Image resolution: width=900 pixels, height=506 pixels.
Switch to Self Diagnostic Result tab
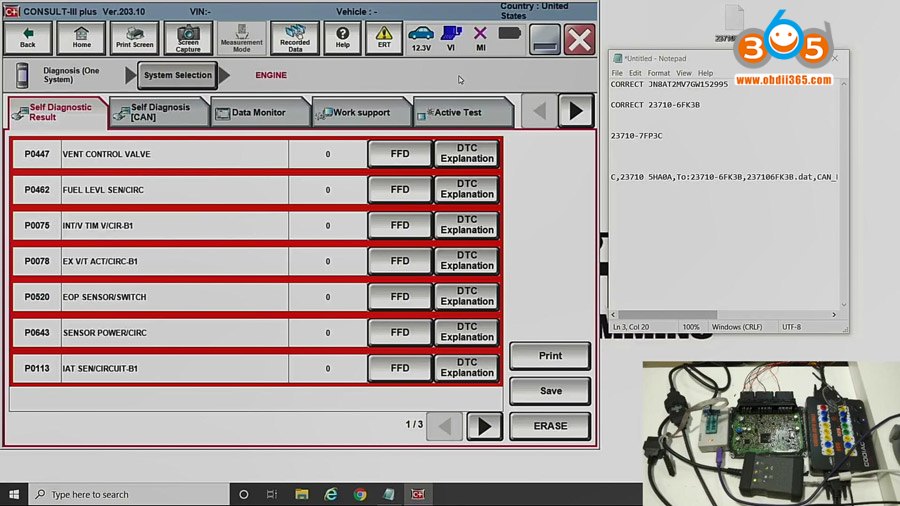[x=58, y=112]
